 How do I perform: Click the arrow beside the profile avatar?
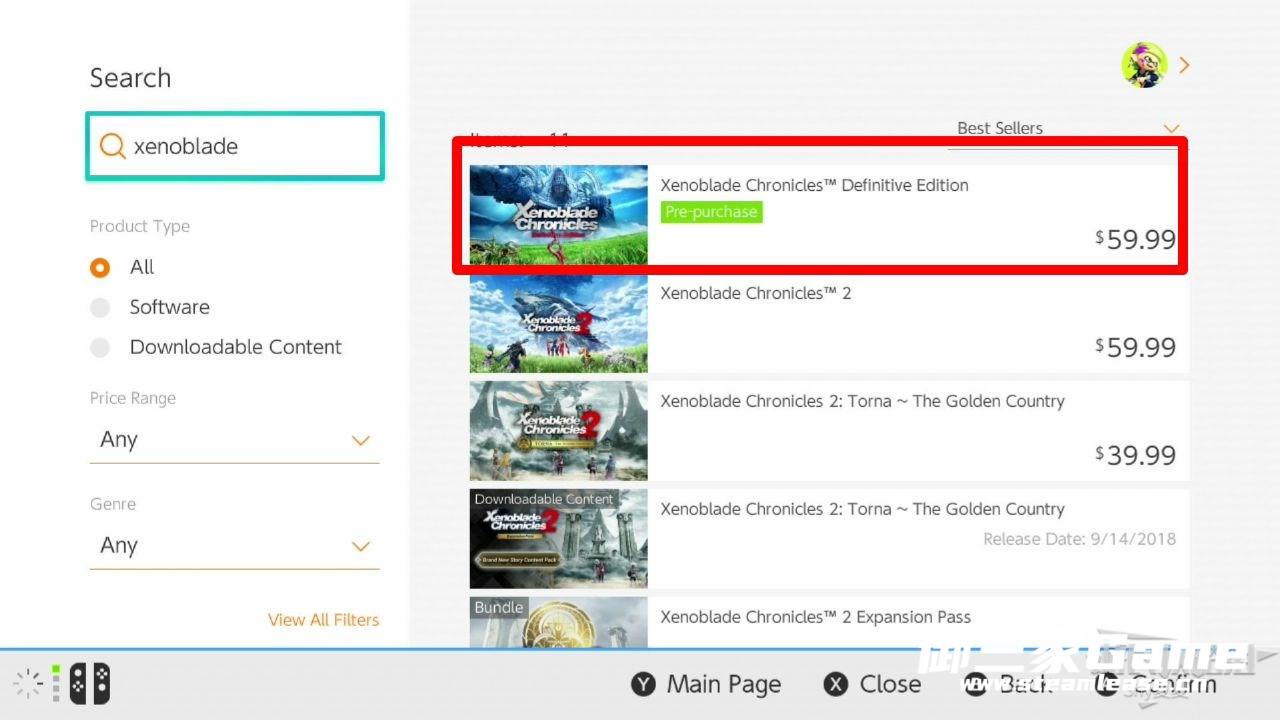click(x=1185, y=65)
